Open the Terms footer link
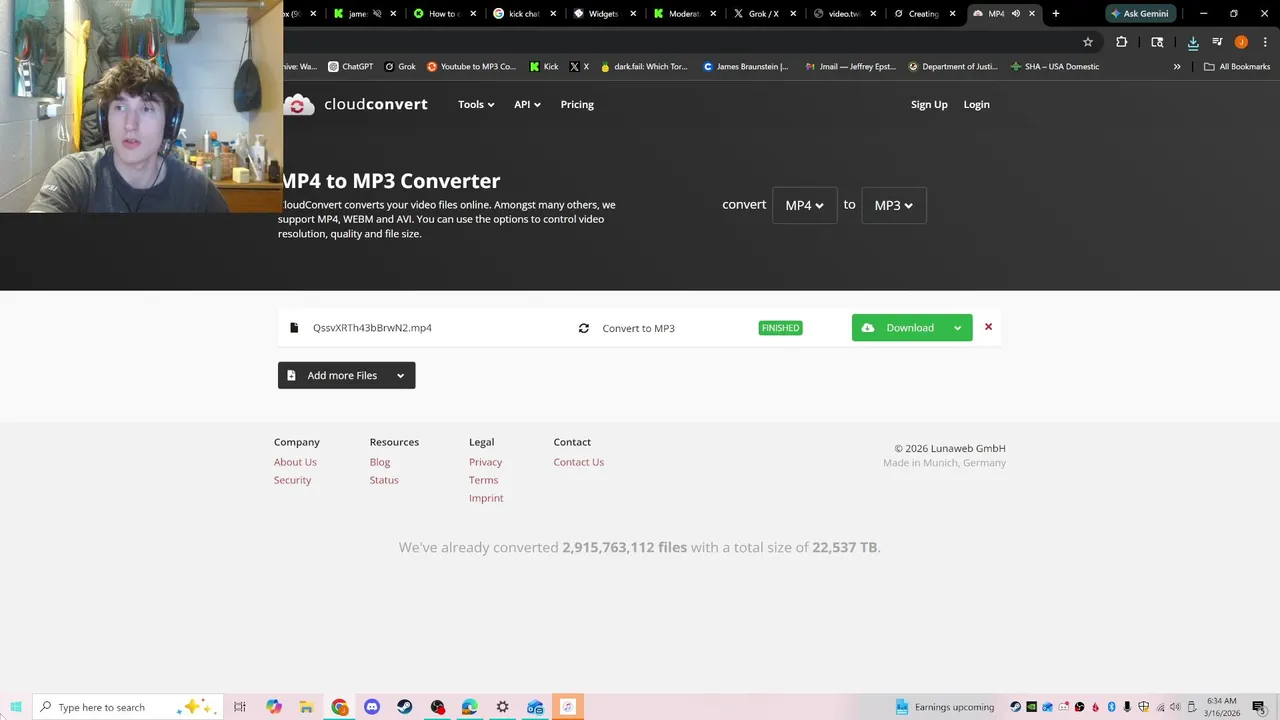1280x720 pixels. tap(483, 480)
